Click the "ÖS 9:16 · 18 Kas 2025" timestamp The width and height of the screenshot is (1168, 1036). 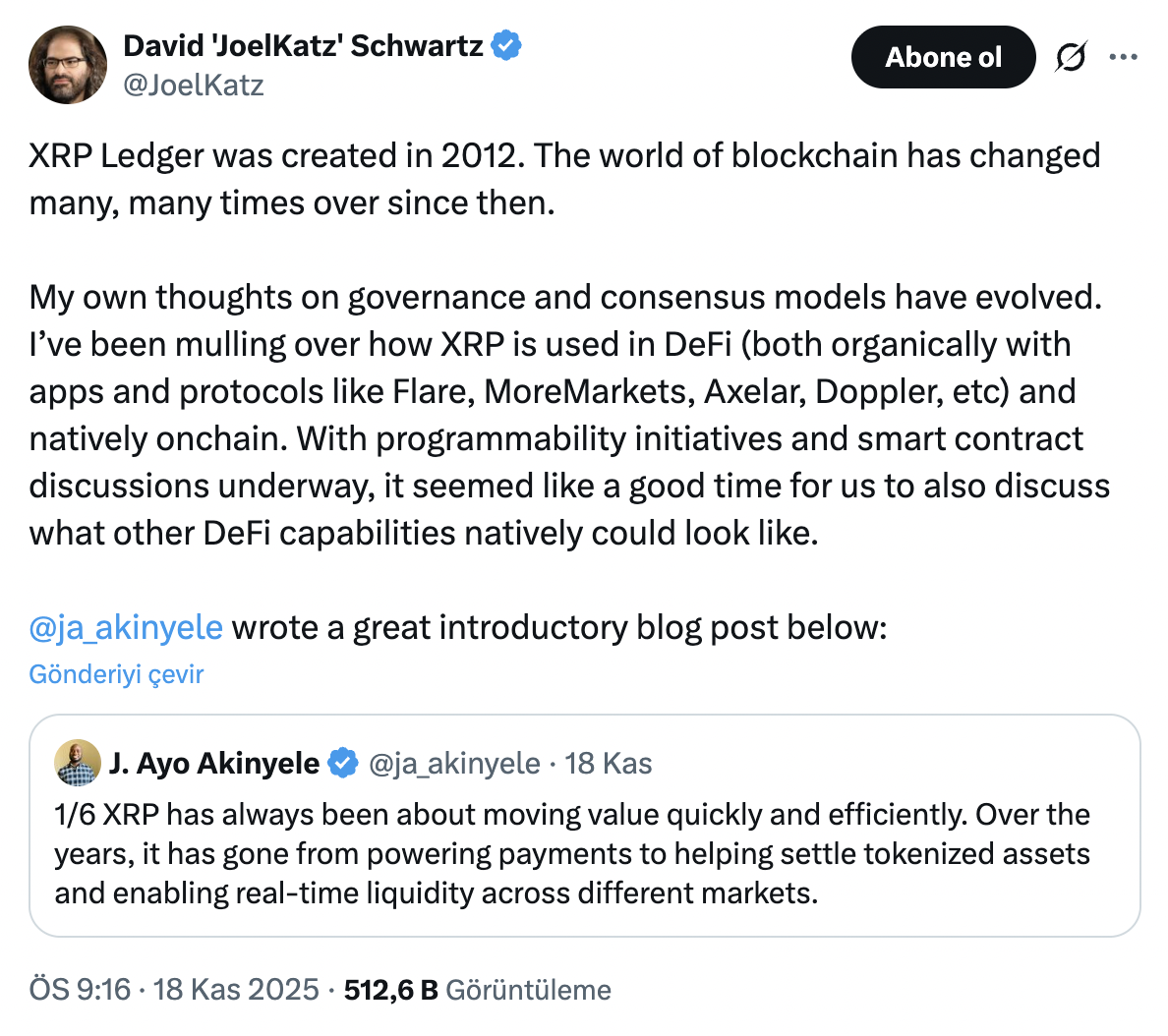(x=174, y=989)
